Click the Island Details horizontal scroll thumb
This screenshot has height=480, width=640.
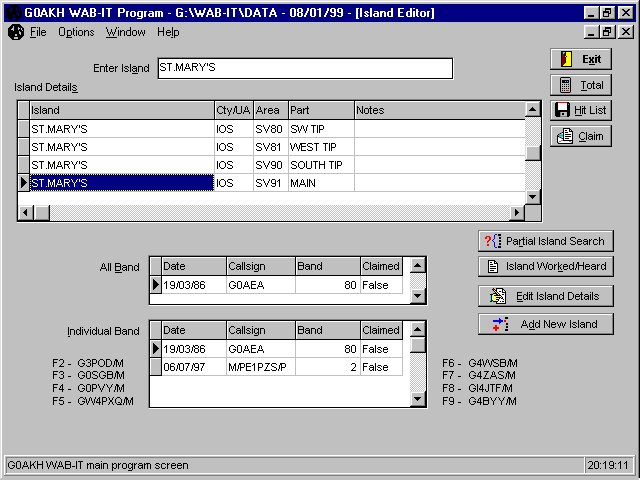41,213
